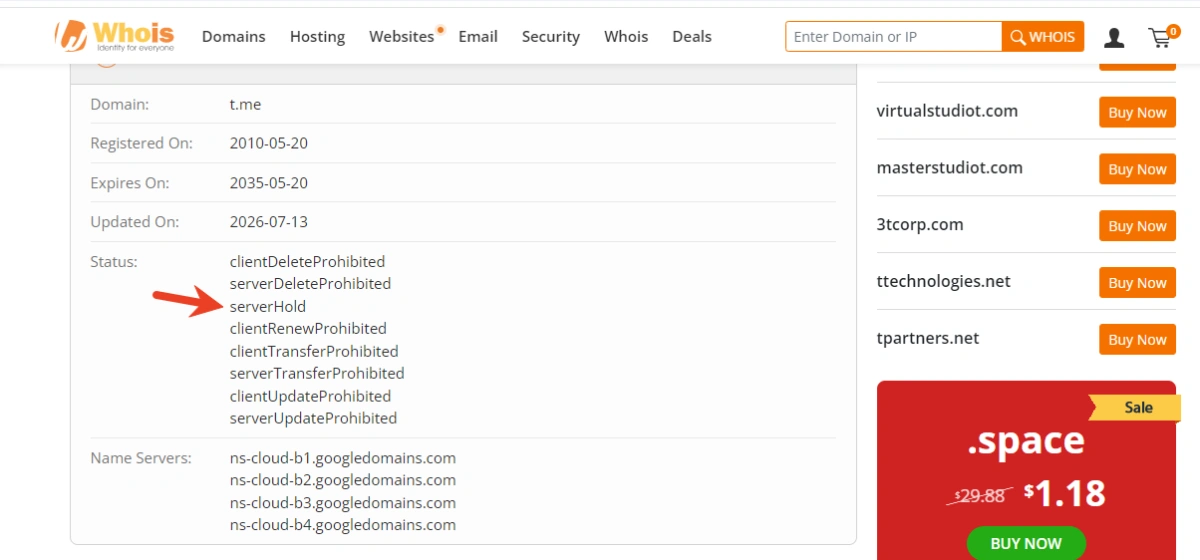Image resolution: width=1200 pixels, height=560 pixels.
Task: Click the yellow Sale ribbon badge
Action: point(1134,407)
